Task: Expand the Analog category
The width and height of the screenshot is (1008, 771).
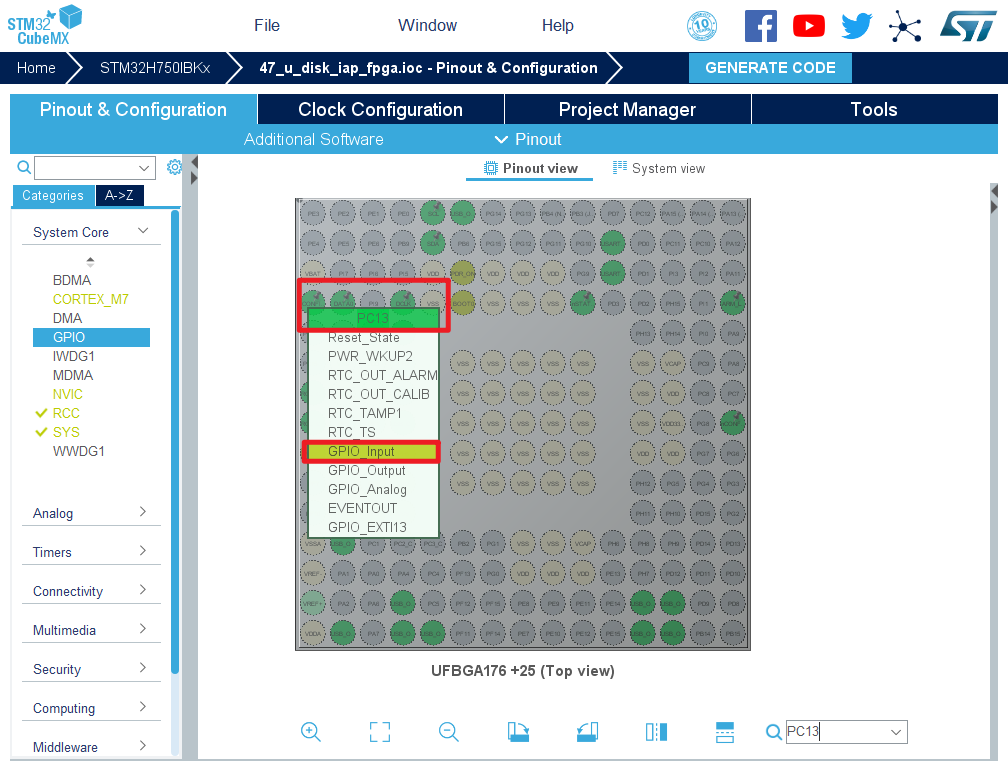Action: coord(90,513)
